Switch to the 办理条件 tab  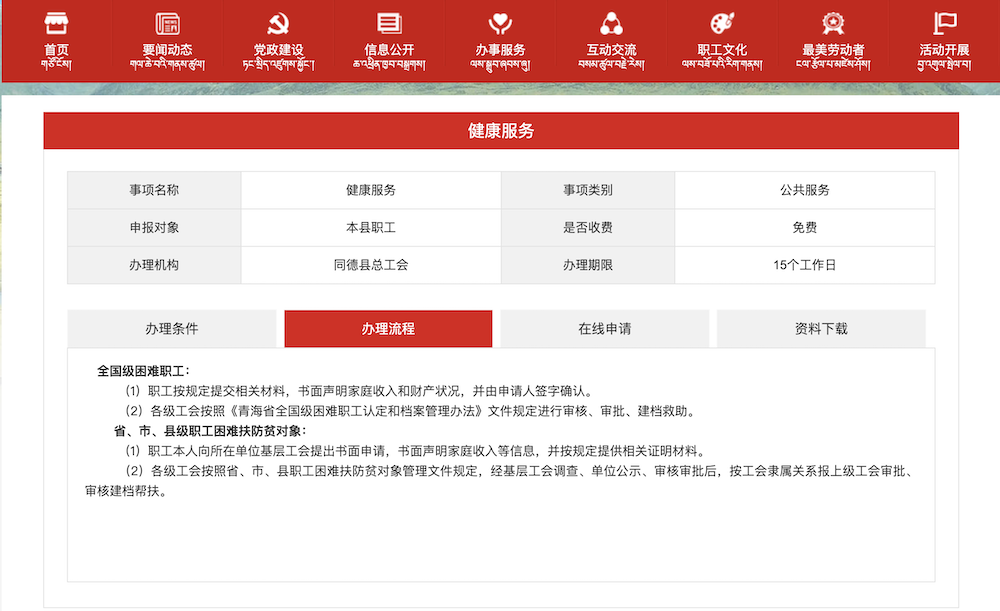click(x=172, y=329)
